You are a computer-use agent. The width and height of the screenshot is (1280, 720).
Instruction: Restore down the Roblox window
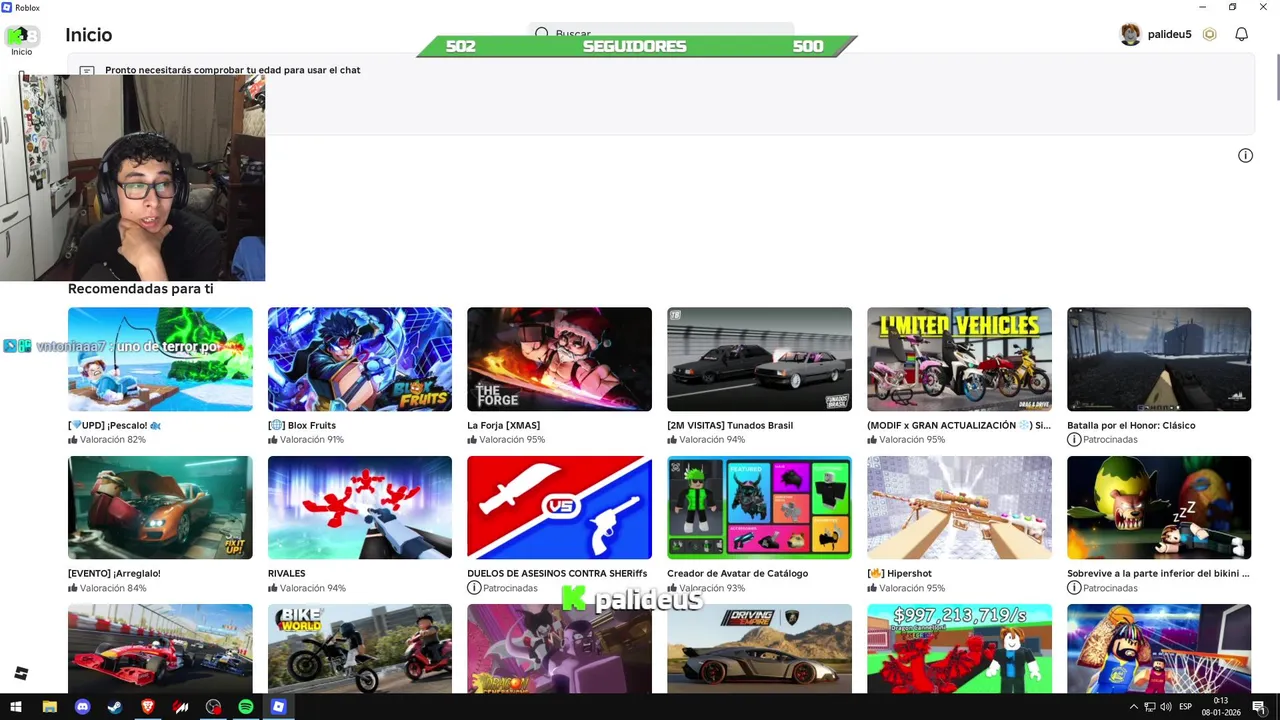pyautogui.click(x=1232, y=7)
